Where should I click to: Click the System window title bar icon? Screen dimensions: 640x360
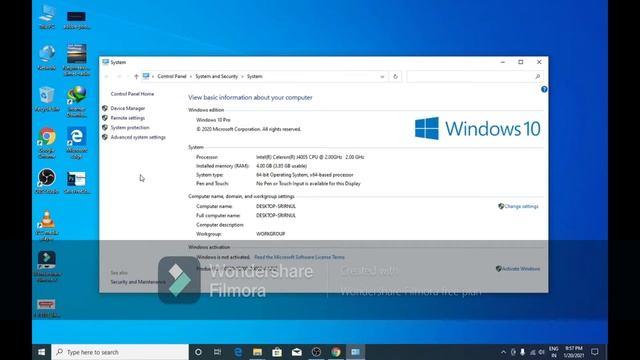click(106, 62)
